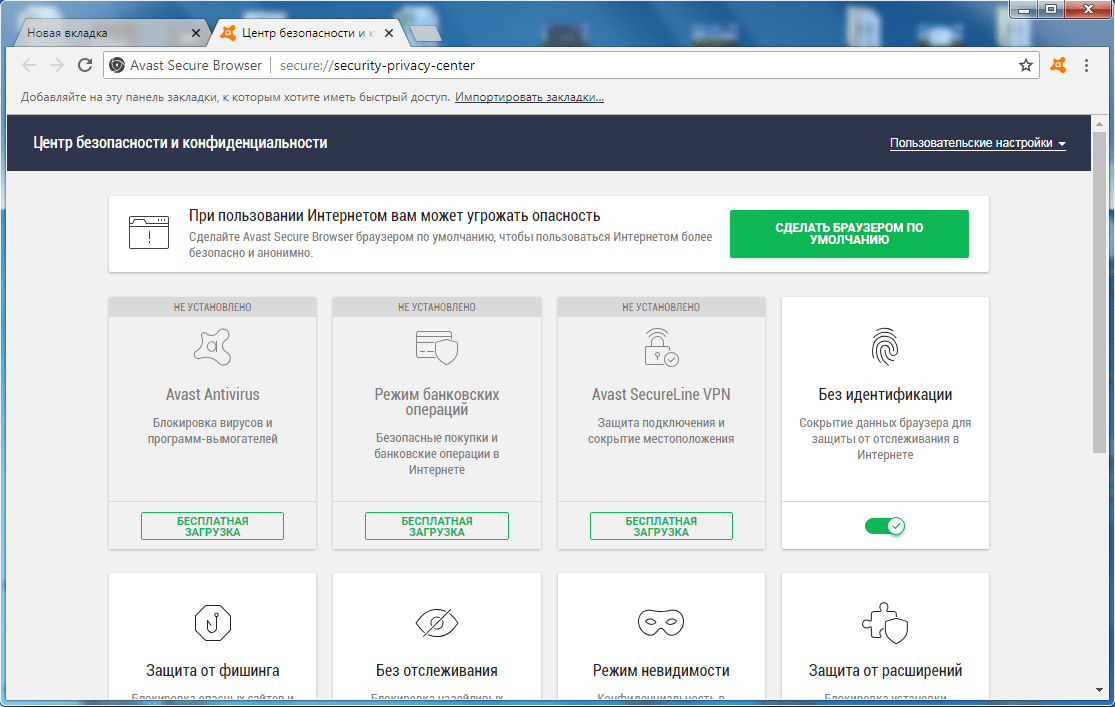Click the Avast Antivirus title text

pos(213,394)
